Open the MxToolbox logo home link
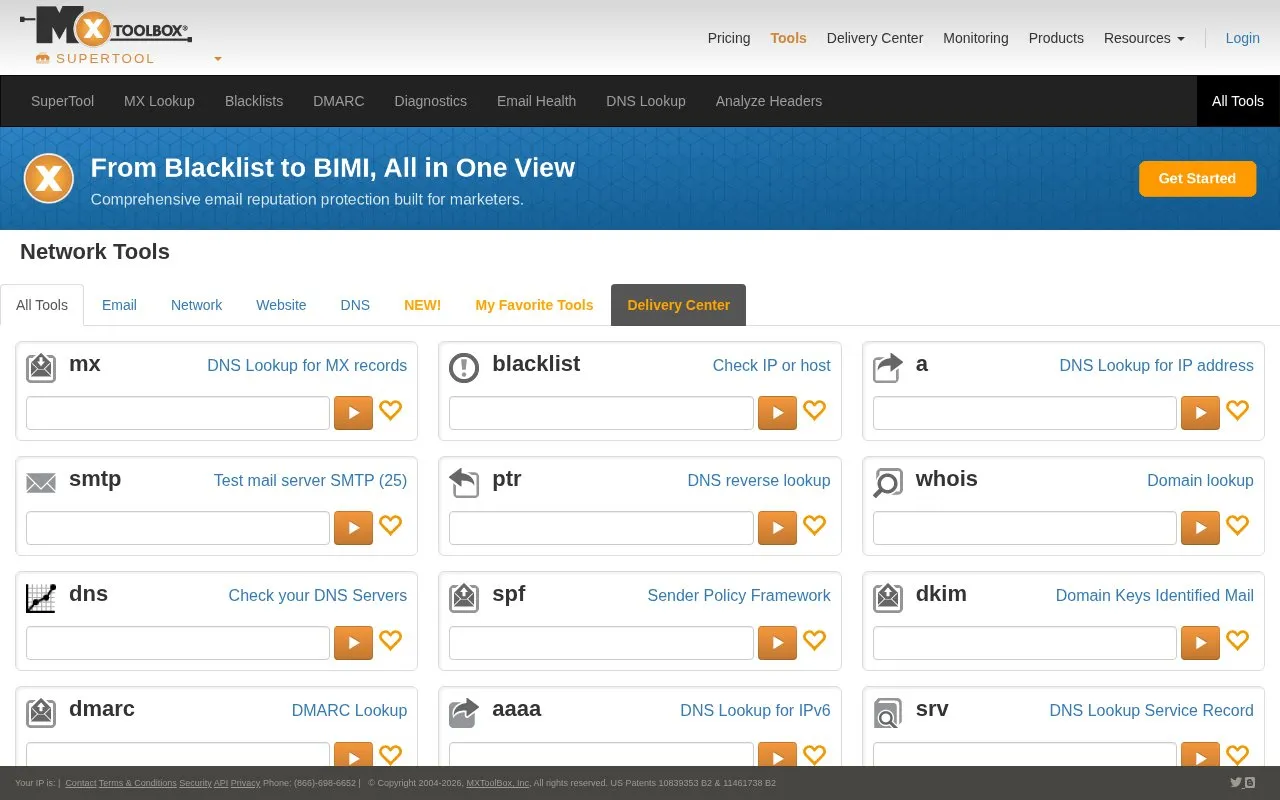The height and width of the screenshot is (800, 1280). point(106,27)
